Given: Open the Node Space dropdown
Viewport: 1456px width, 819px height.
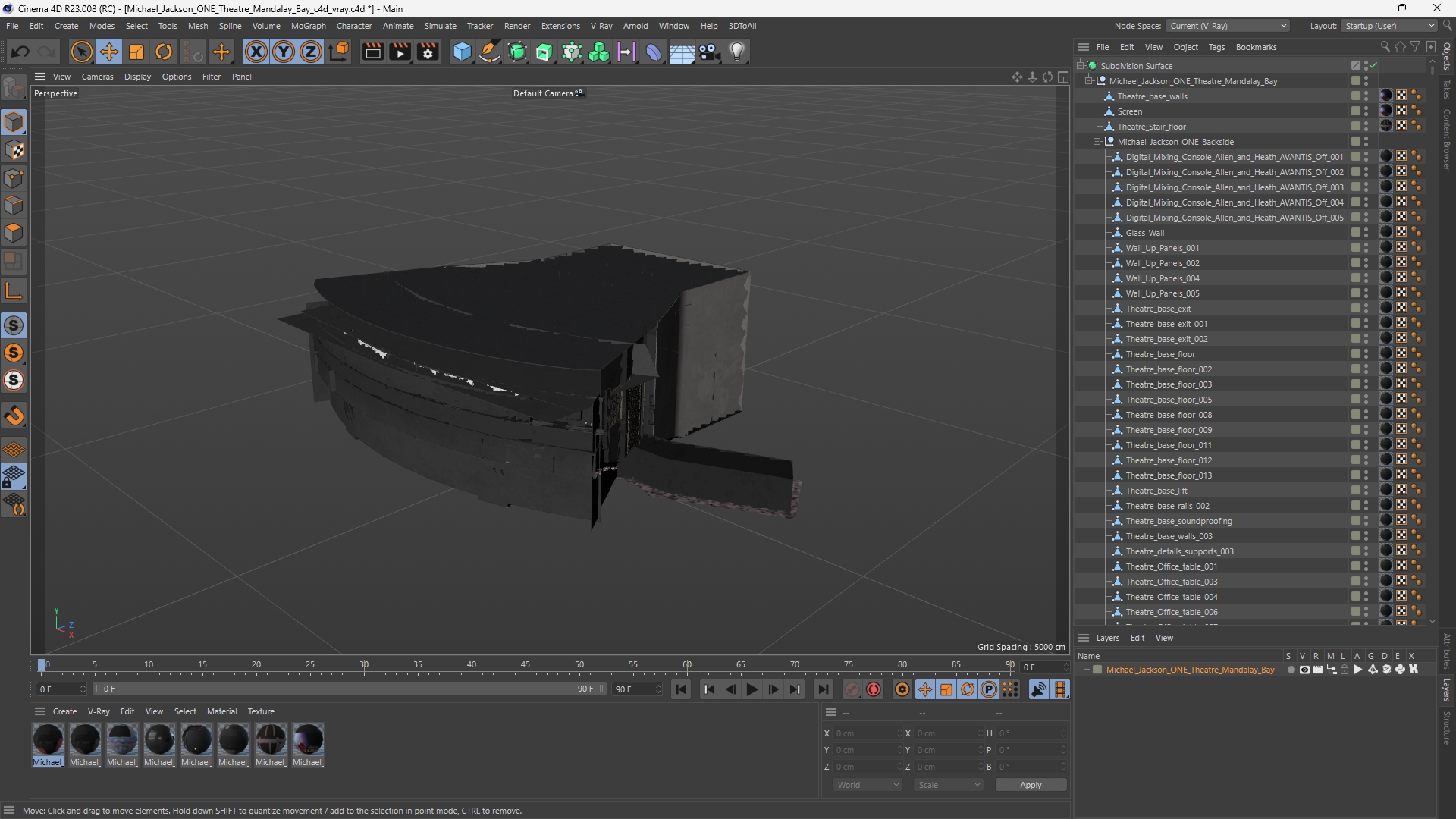Looking at the screenshot, I should coord(1228,26).
